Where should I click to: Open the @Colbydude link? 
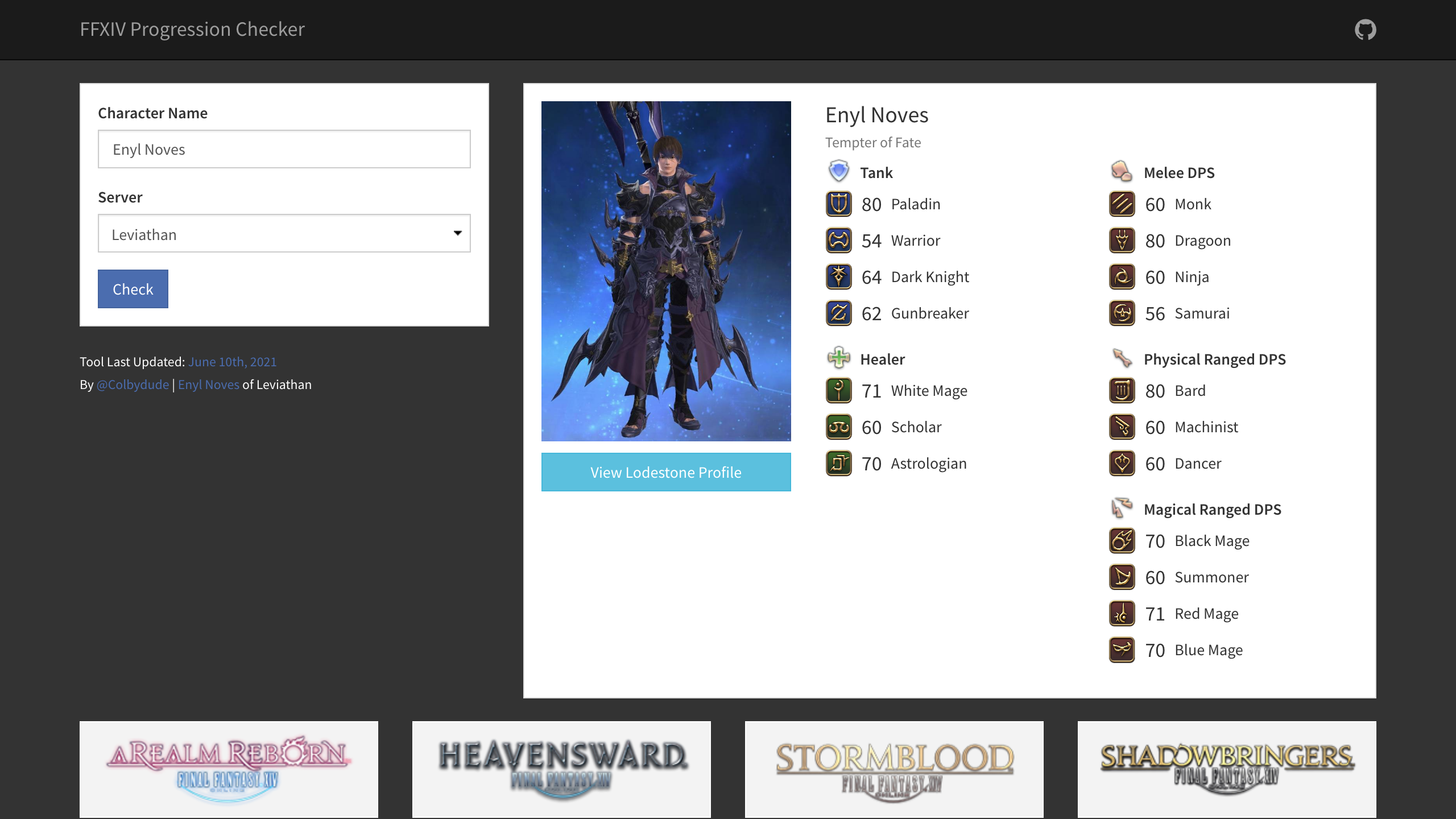click(133, 384)
